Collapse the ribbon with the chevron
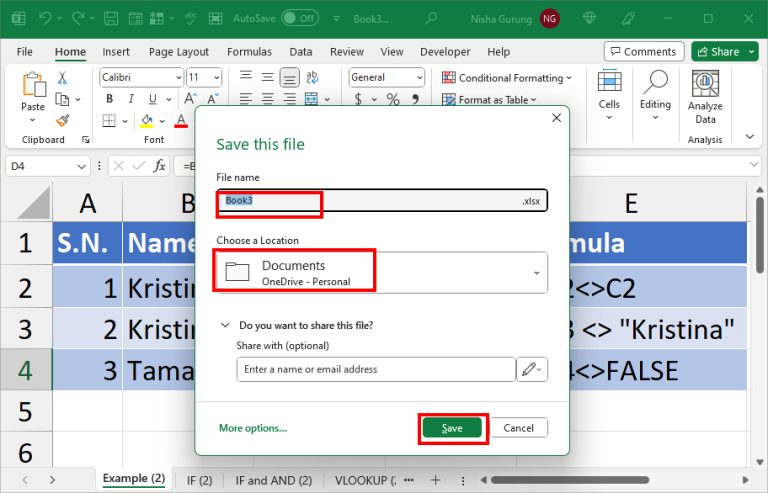This screenshot has width=768, height=493. [750, 137]
